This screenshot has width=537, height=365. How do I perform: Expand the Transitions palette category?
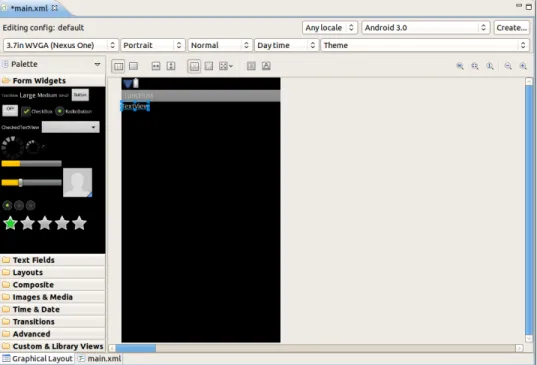click(52, 322)
